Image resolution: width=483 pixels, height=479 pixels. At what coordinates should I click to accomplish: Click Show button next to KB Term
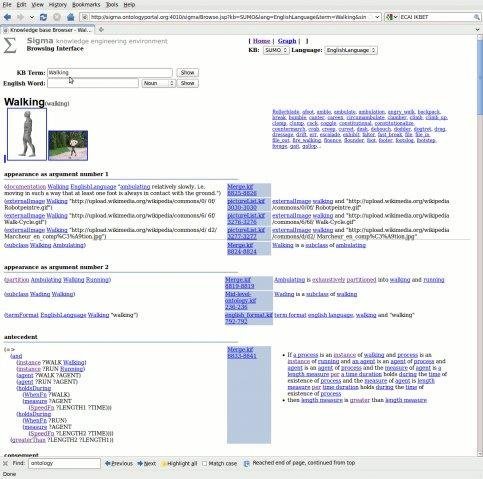pyautogui.click(x=188, y=73)
